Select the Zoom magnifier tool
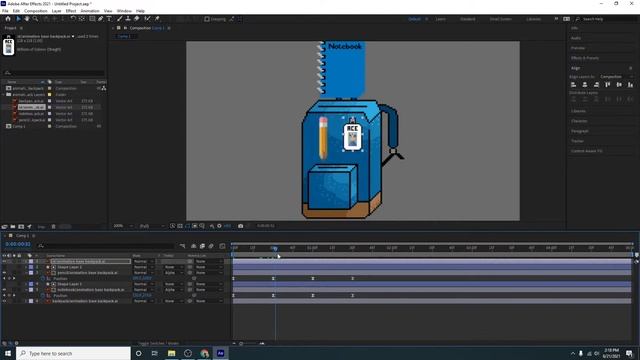Viewport: 640px width, 360px height. pyautogui.click(x=36, y=19)
